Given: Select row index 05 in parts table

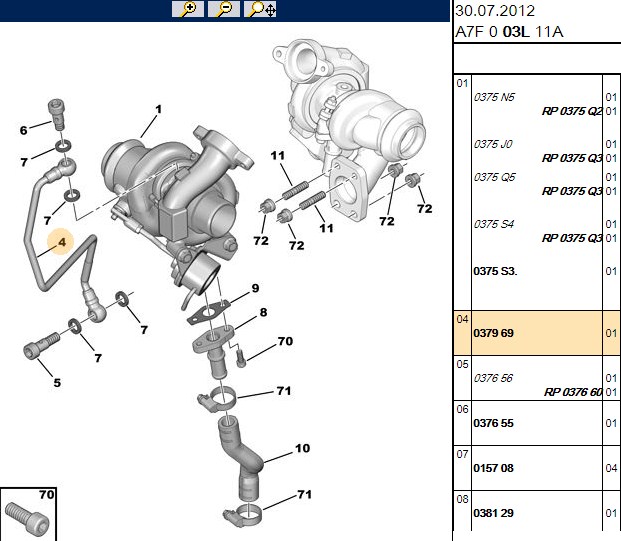Looking at the screenshot, I should [462, 364].
